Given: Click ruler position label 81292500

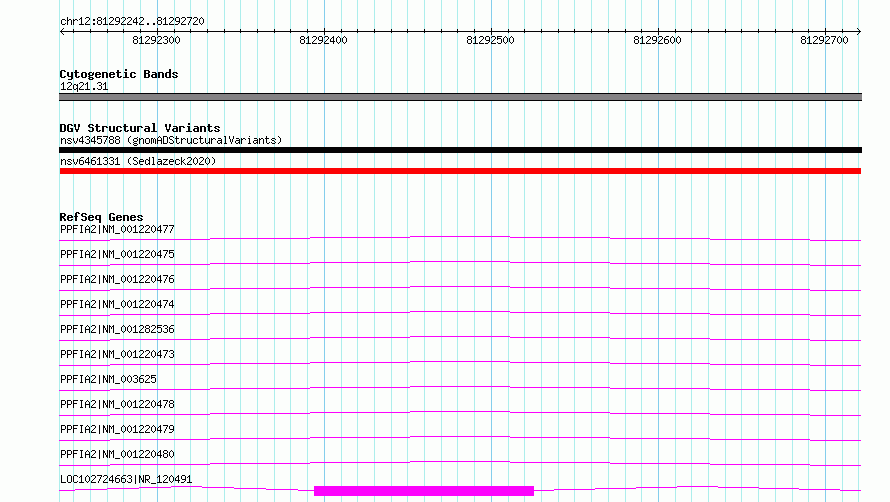Looking at the screenshot, I should pyautogui.click(x=490, y=40).
